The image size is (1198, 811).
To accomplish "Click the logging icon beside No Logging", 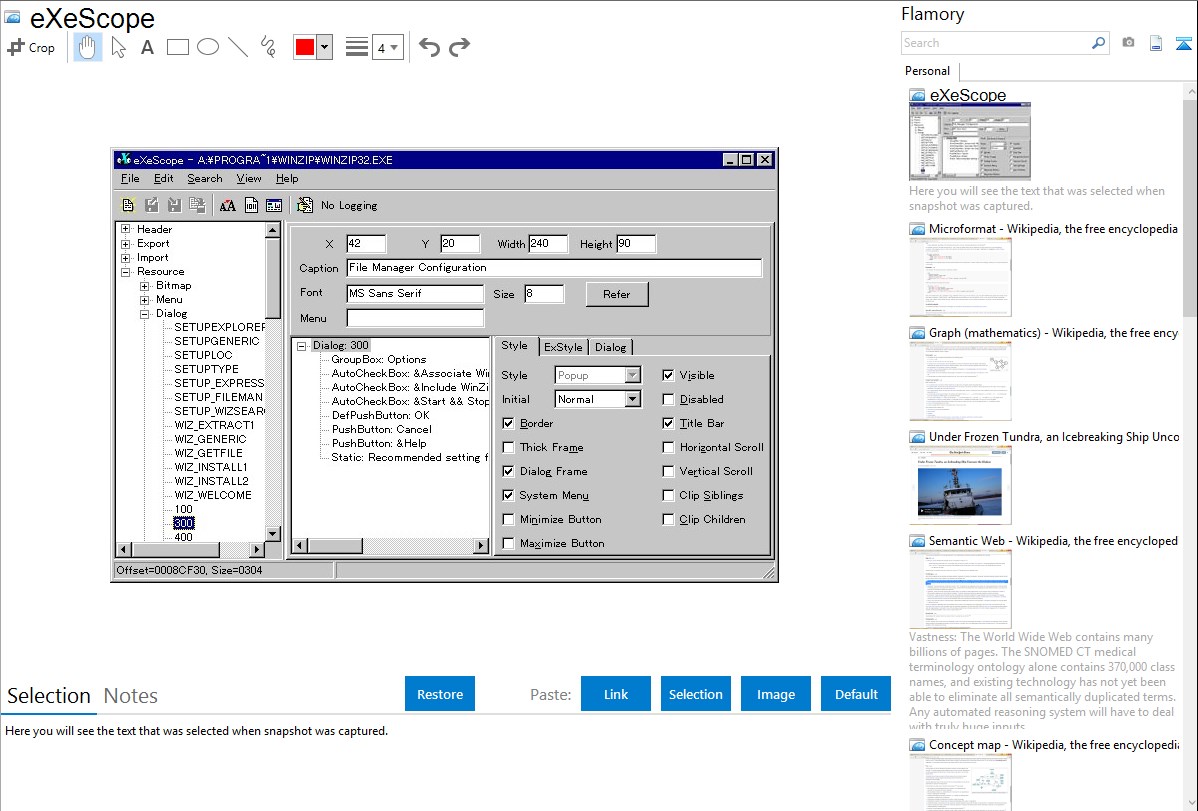I will point(305,205).
